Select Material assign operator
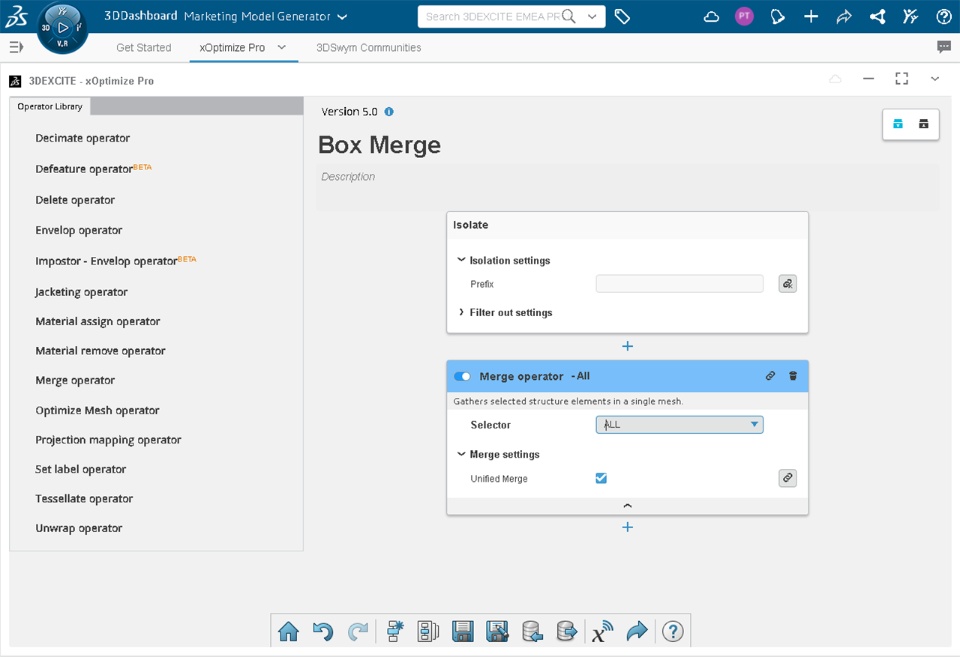The image size is (960, 657). (97, 321)
